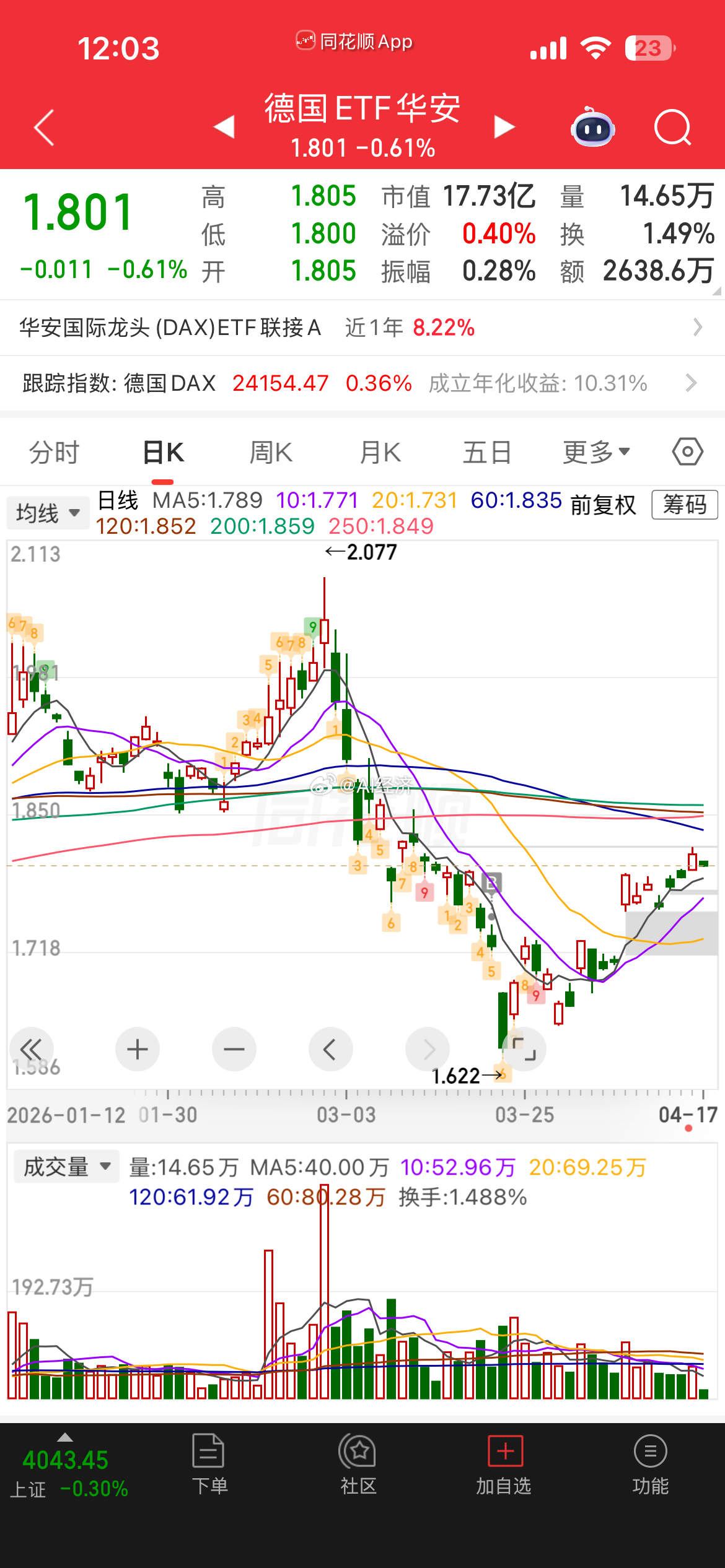Tap the 250:1.849 moving average legend
The height and width of the screenshot is (1568, 725).
(381, 526)
